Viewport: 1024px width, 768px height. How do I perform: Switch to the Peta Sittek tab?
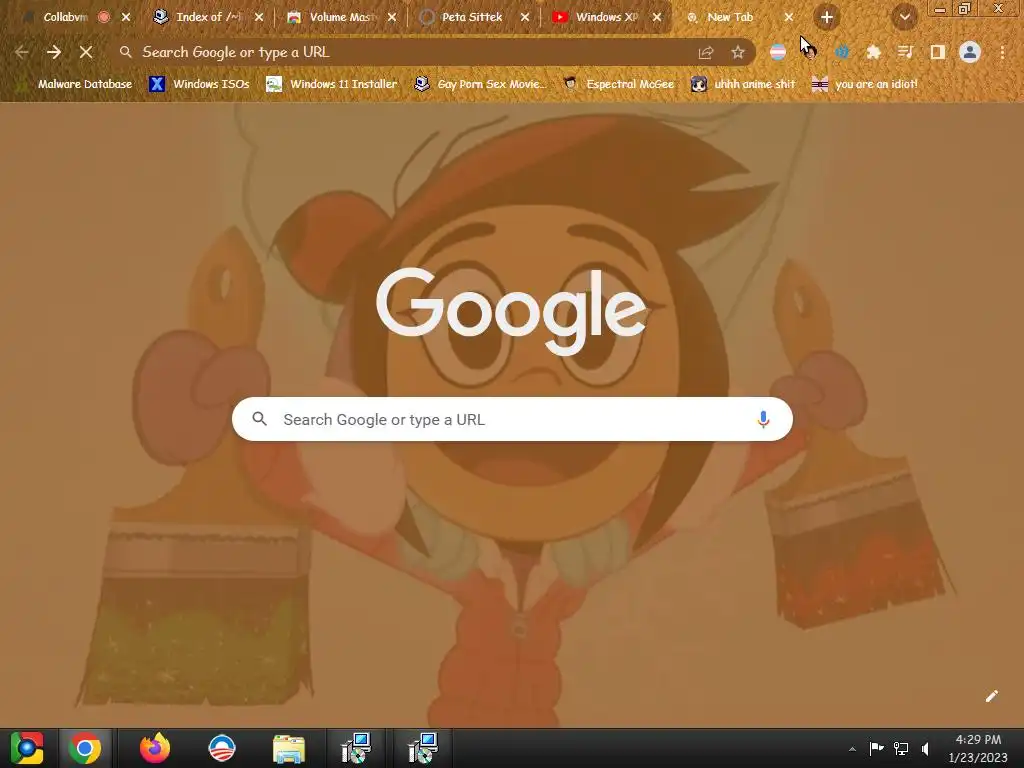pyautogui.click(x=472, y=18)
